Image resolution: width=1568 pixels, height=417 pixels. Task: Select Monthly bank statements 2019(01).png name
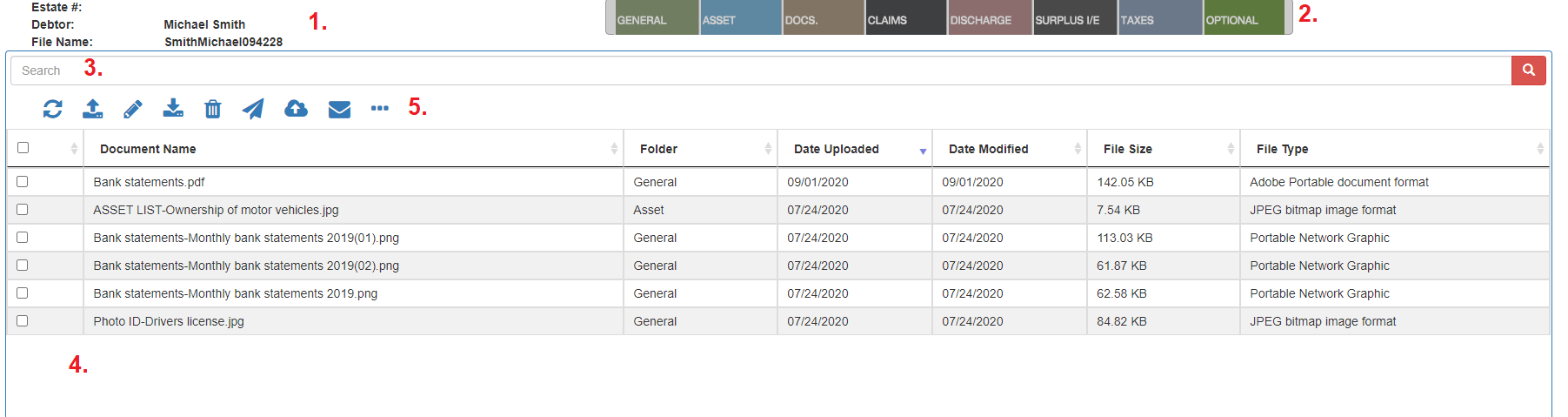coord(246,238)
